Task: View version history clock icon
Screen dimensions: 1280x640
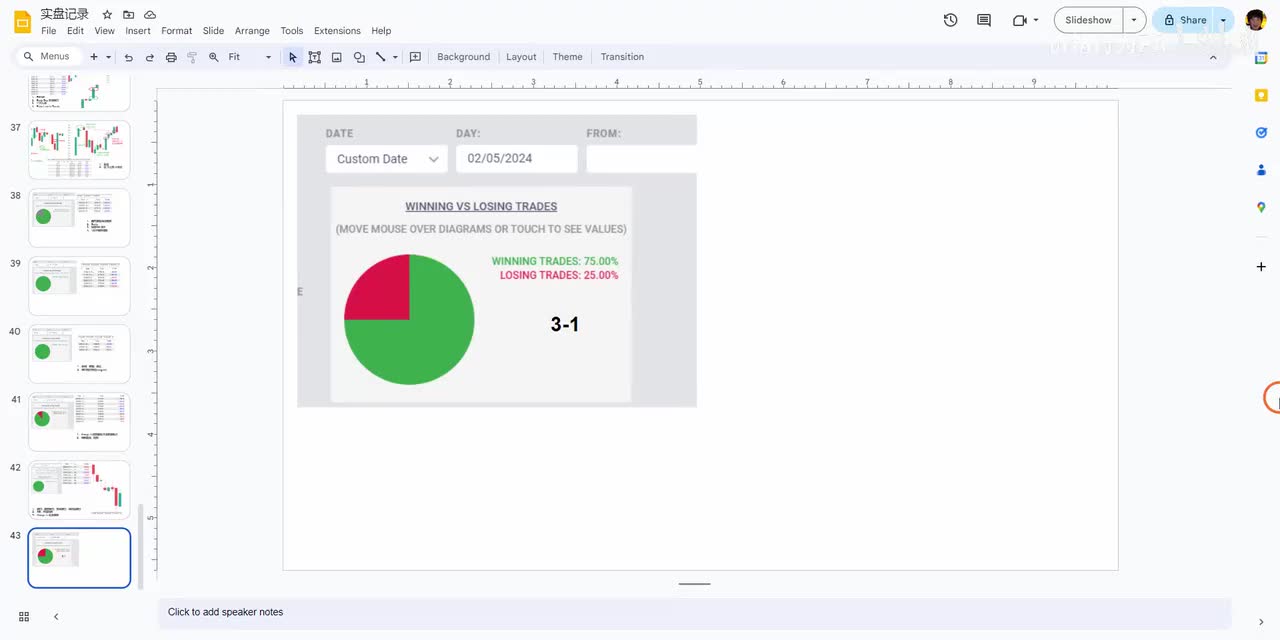Action: coord(950,20)
